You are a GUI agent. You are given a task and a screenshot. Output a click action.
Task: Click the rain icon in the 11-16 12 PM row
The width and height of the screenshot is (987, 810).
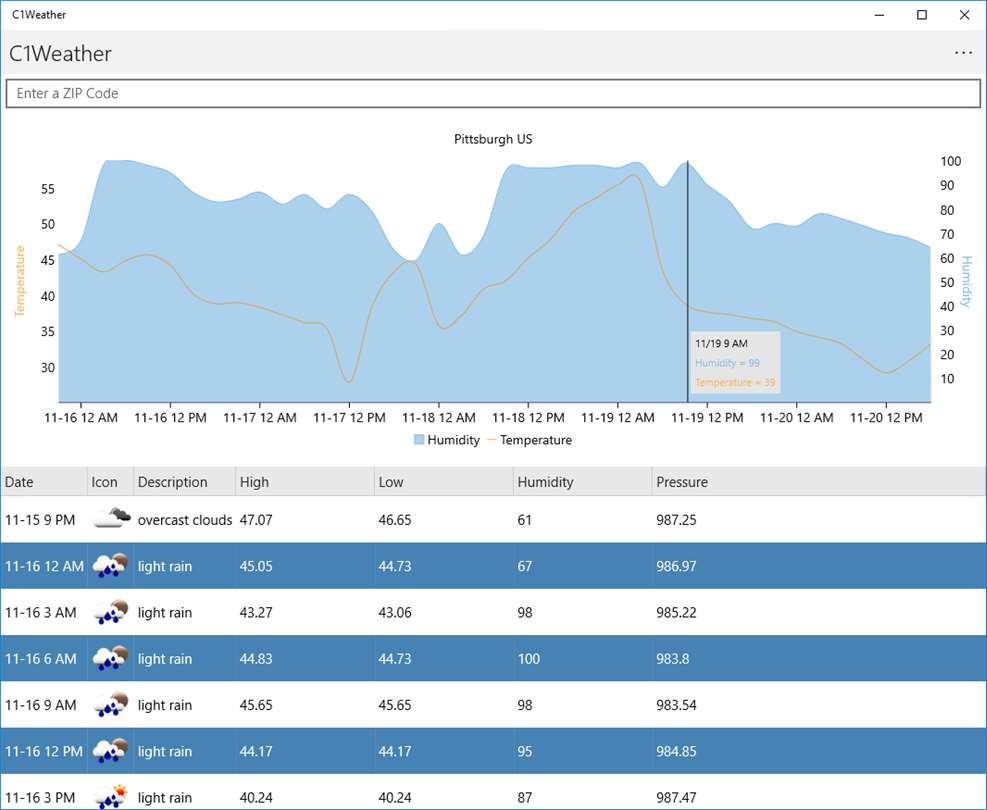click(110, 750)
